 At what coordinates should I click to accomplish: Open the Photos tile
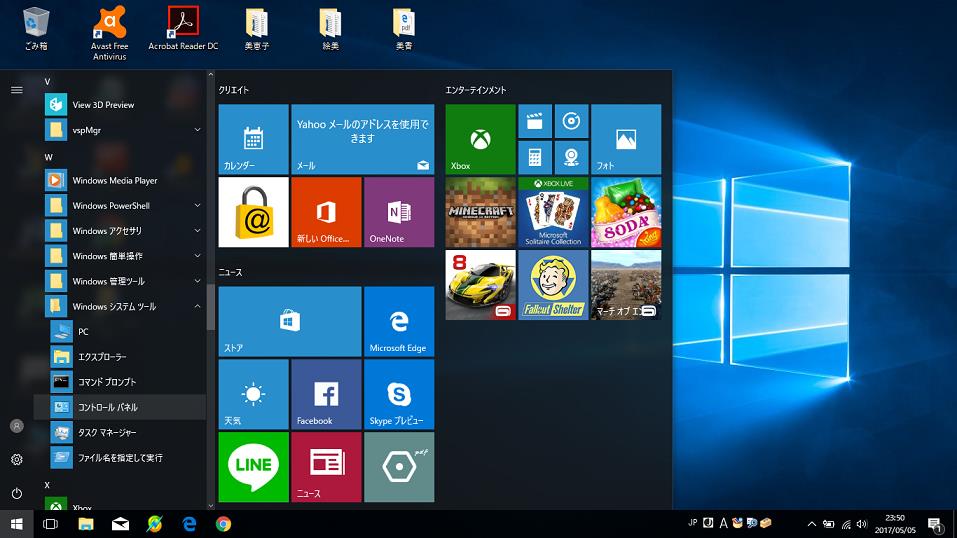coord(626,139)
